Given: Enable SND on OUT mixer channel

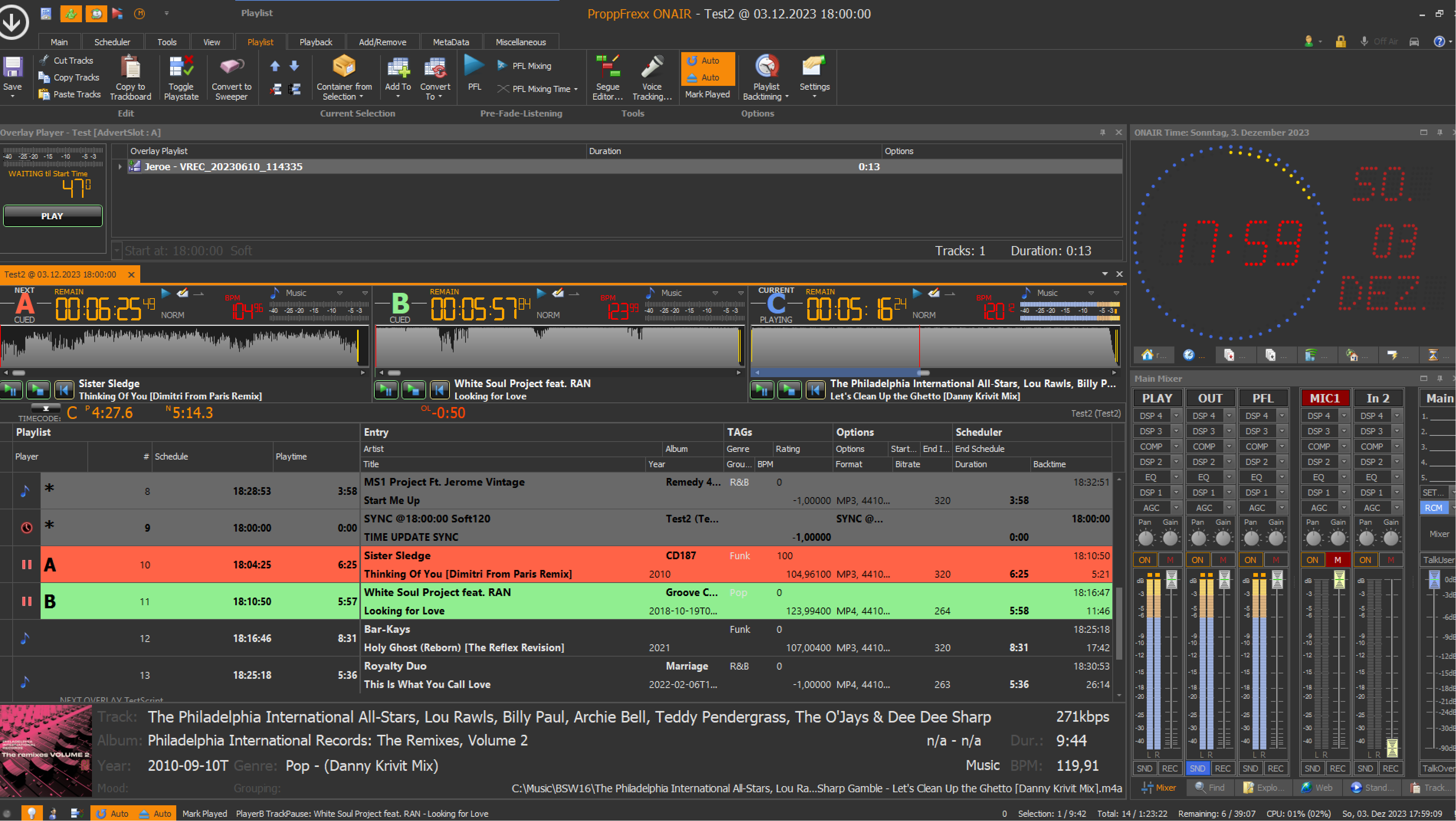Looking at the screenshot, I should (1197, 768).
